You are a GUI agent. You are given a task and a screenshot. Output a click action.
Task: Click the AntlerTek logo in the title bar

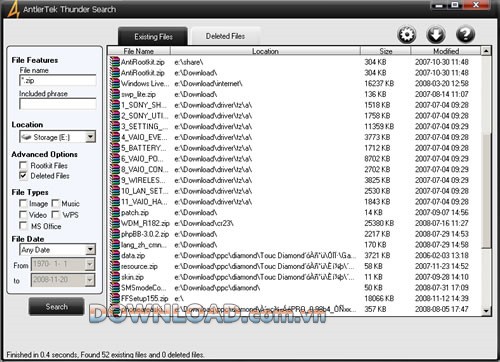[x=13, y=9]
